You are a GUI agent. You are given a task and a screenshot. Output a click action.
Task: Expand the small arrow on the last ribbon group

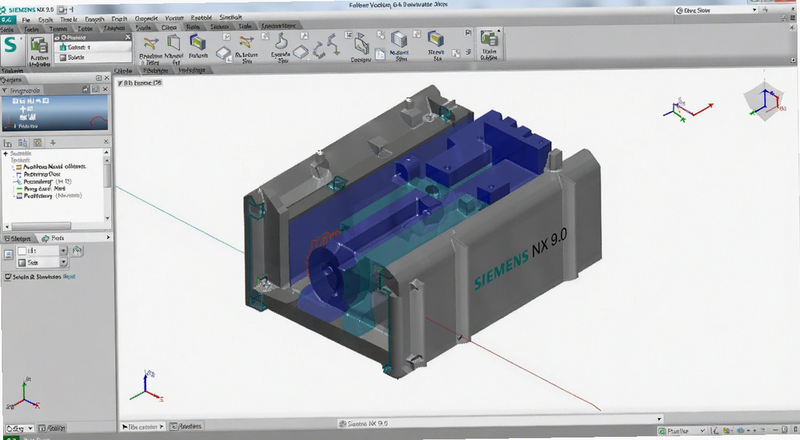(x=499, y=32)
